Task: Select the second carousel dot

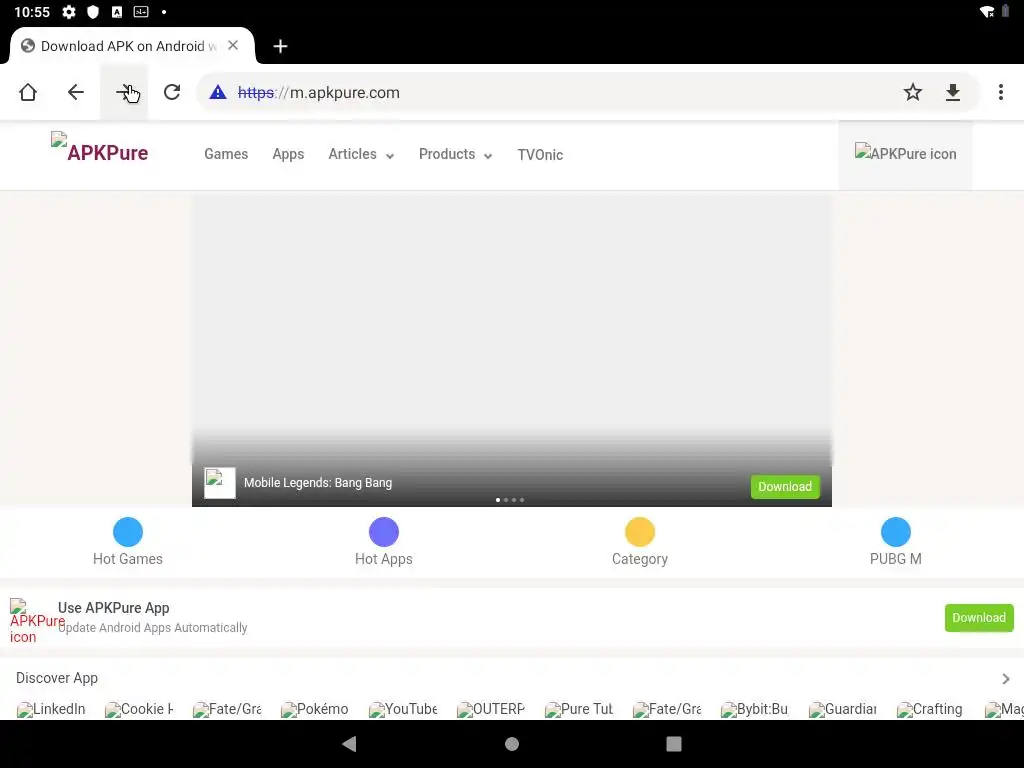Action: click(506, 500)
